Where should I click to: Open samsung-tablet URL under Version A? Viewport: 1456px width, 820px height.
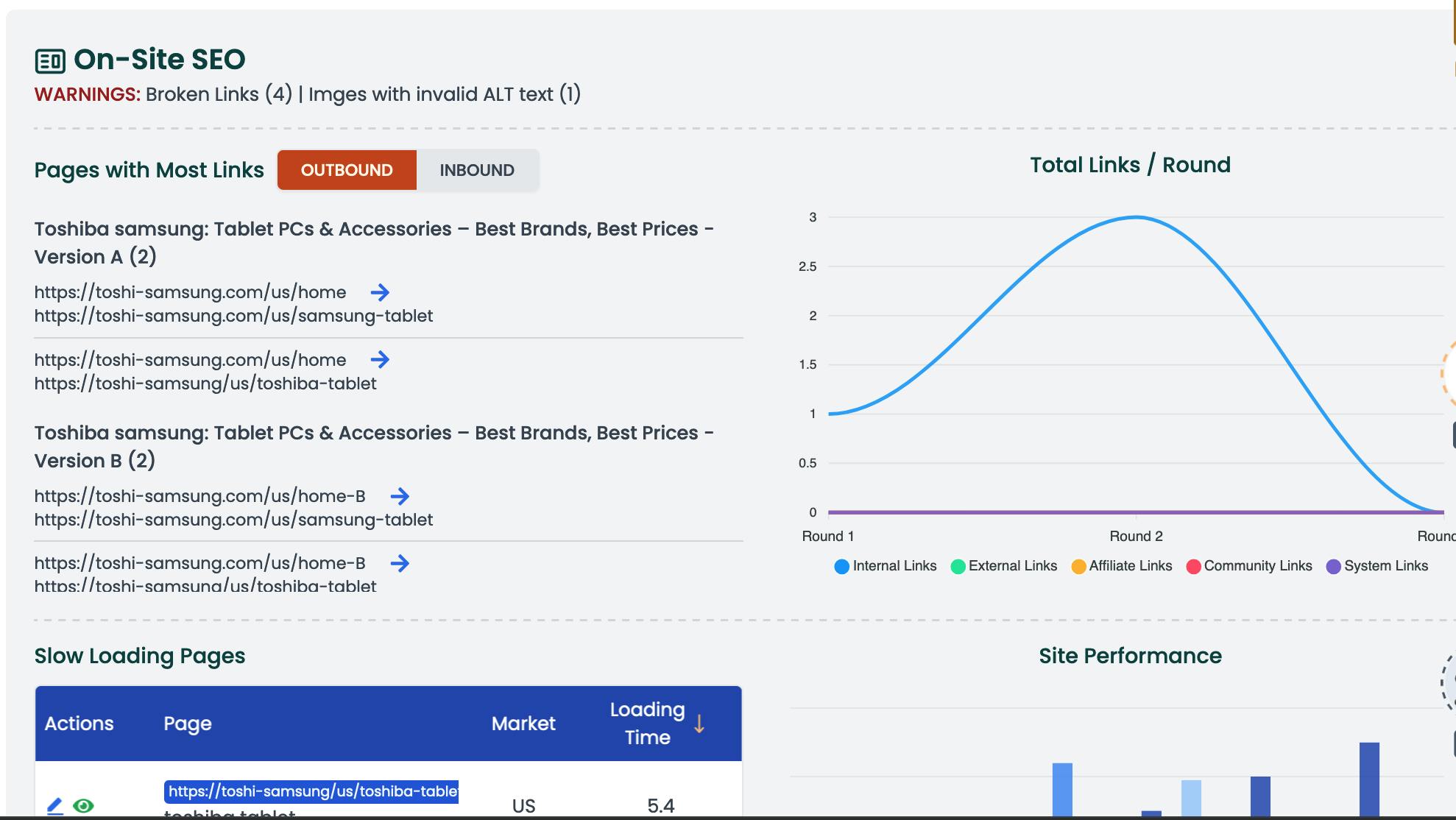click(x=233, y=316)
